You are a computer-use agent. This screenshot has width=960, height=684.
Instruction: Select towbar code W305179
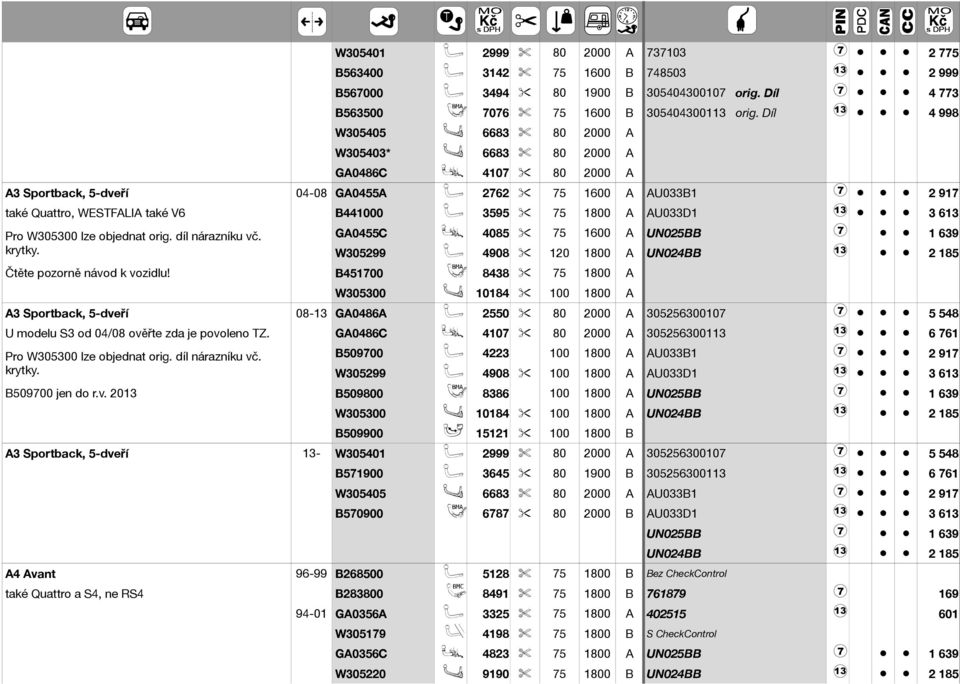[361, 634]
